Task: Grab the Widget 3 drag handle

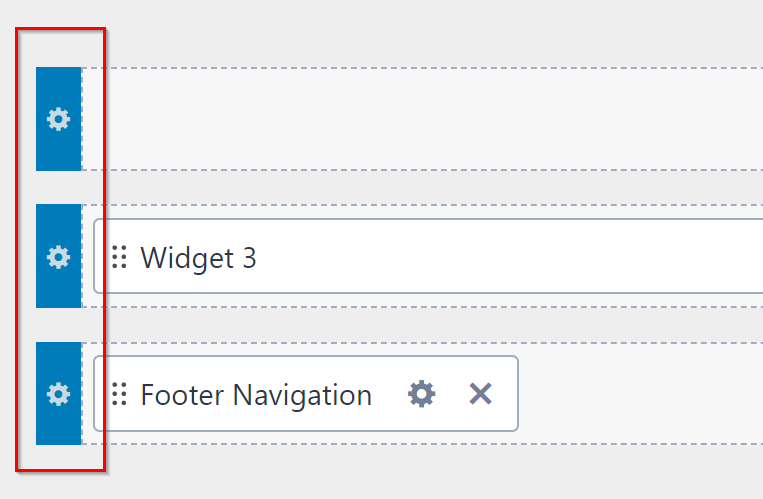Action: pyautogui.click(x=119, y=257)
